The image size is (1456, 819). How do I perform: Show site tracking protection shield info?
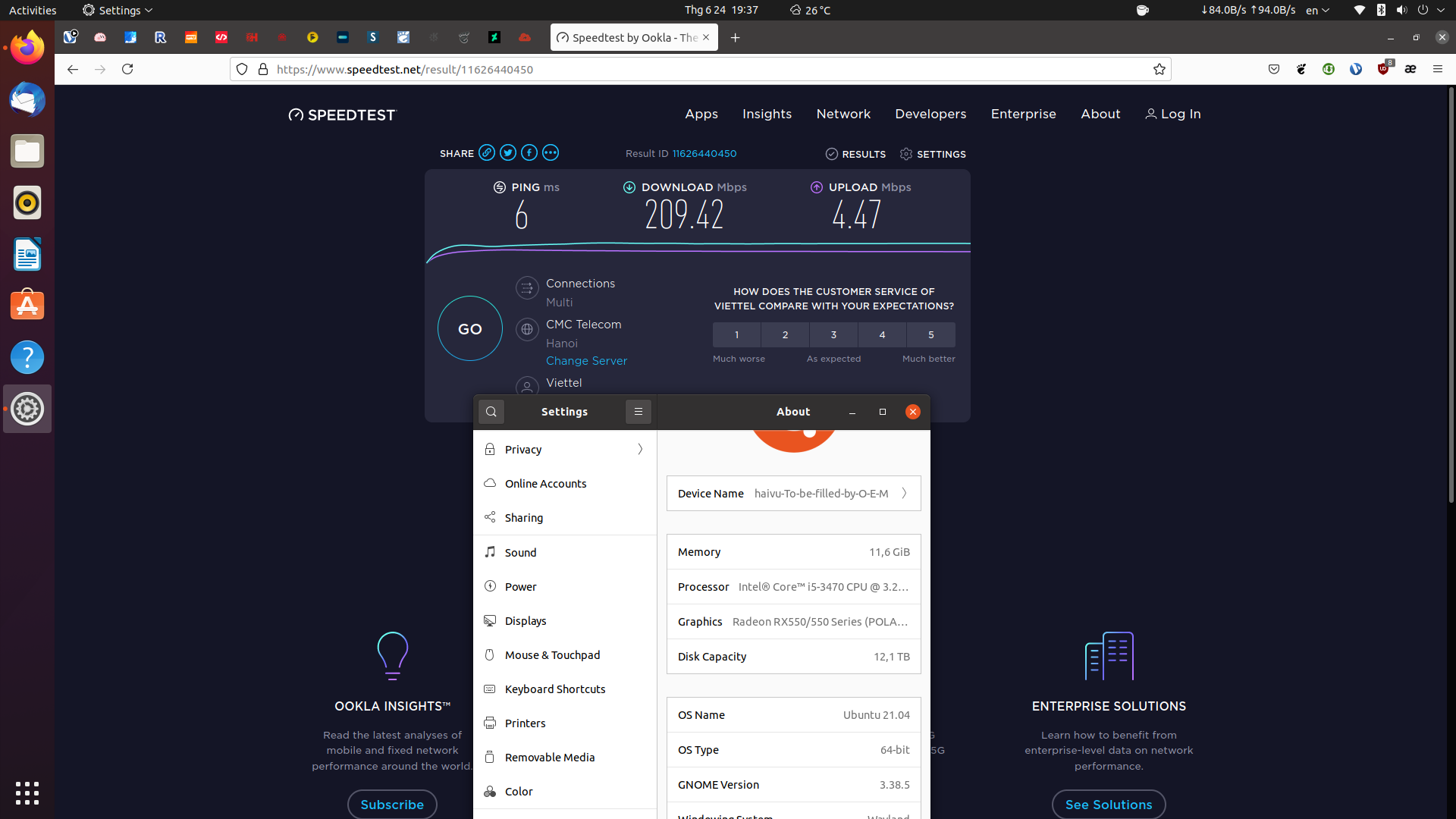click(x=242, y=69)
